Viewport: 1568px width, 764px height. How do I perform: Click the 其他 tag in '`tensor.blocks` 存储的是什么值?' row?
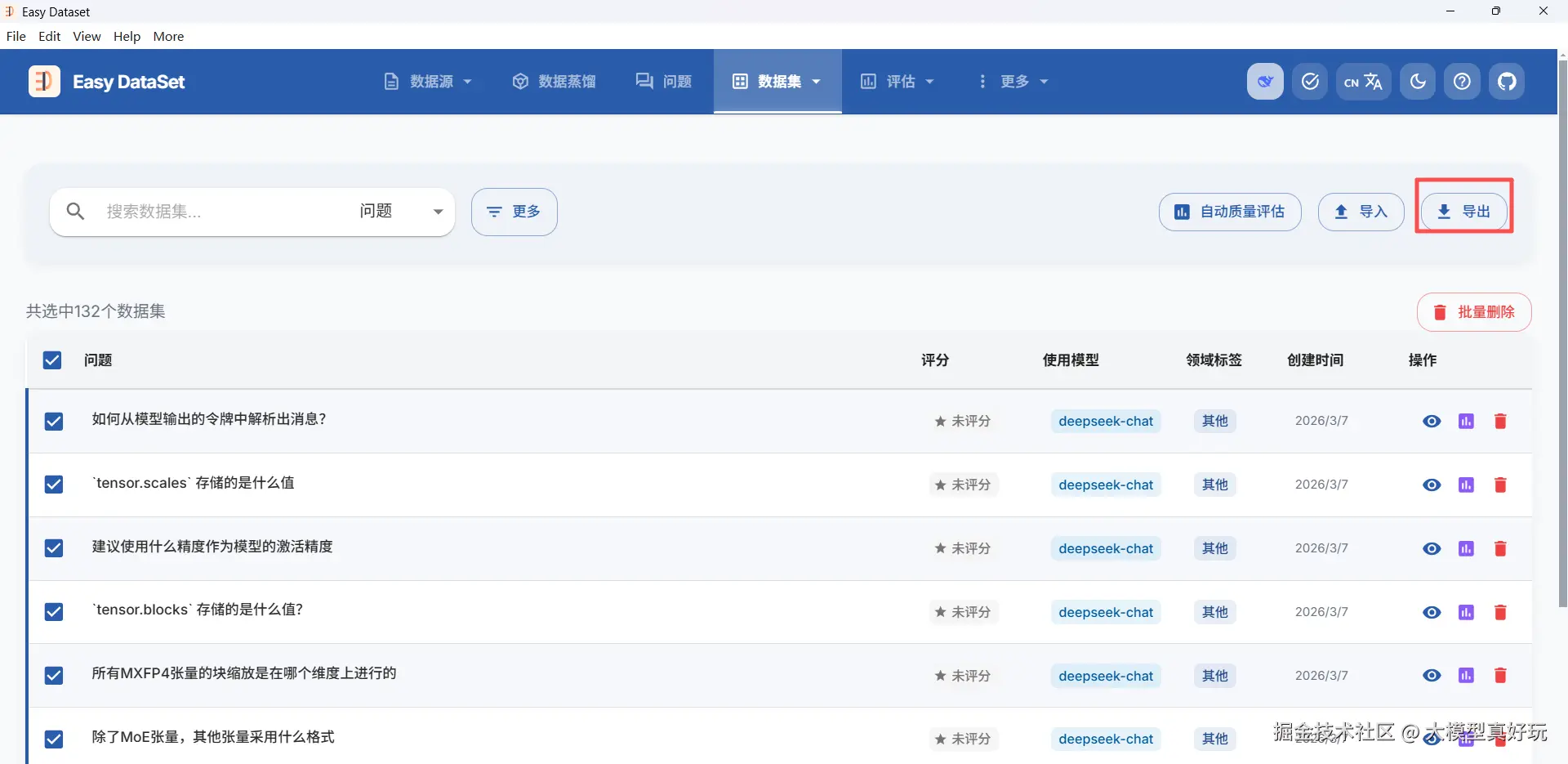tap(1215, 613)
